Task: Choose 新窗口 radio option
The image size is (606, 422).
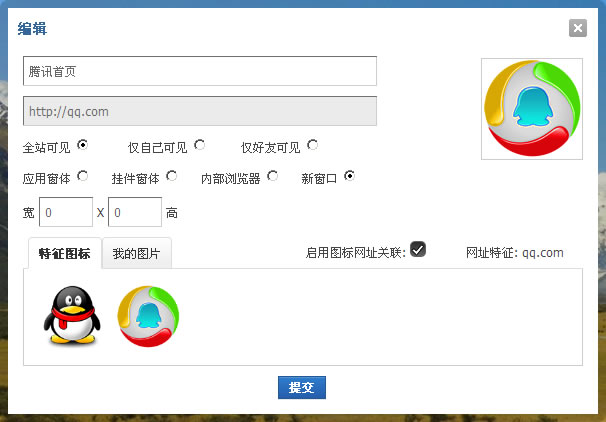Action: coord(349,176)
